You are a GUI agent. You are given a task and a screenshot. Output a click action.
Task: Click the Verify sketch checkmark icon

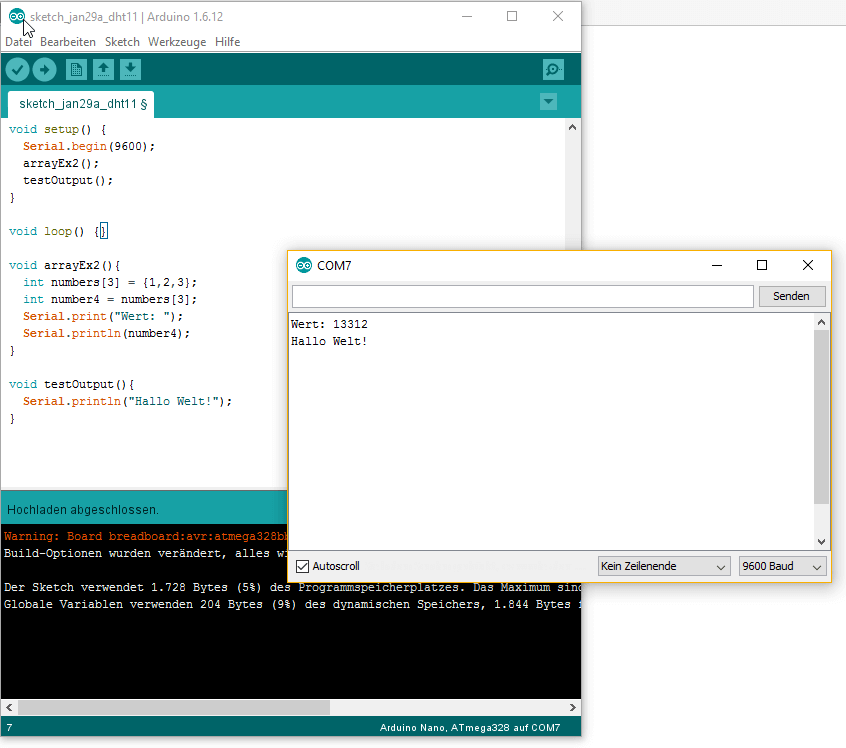tap(17, 70)
